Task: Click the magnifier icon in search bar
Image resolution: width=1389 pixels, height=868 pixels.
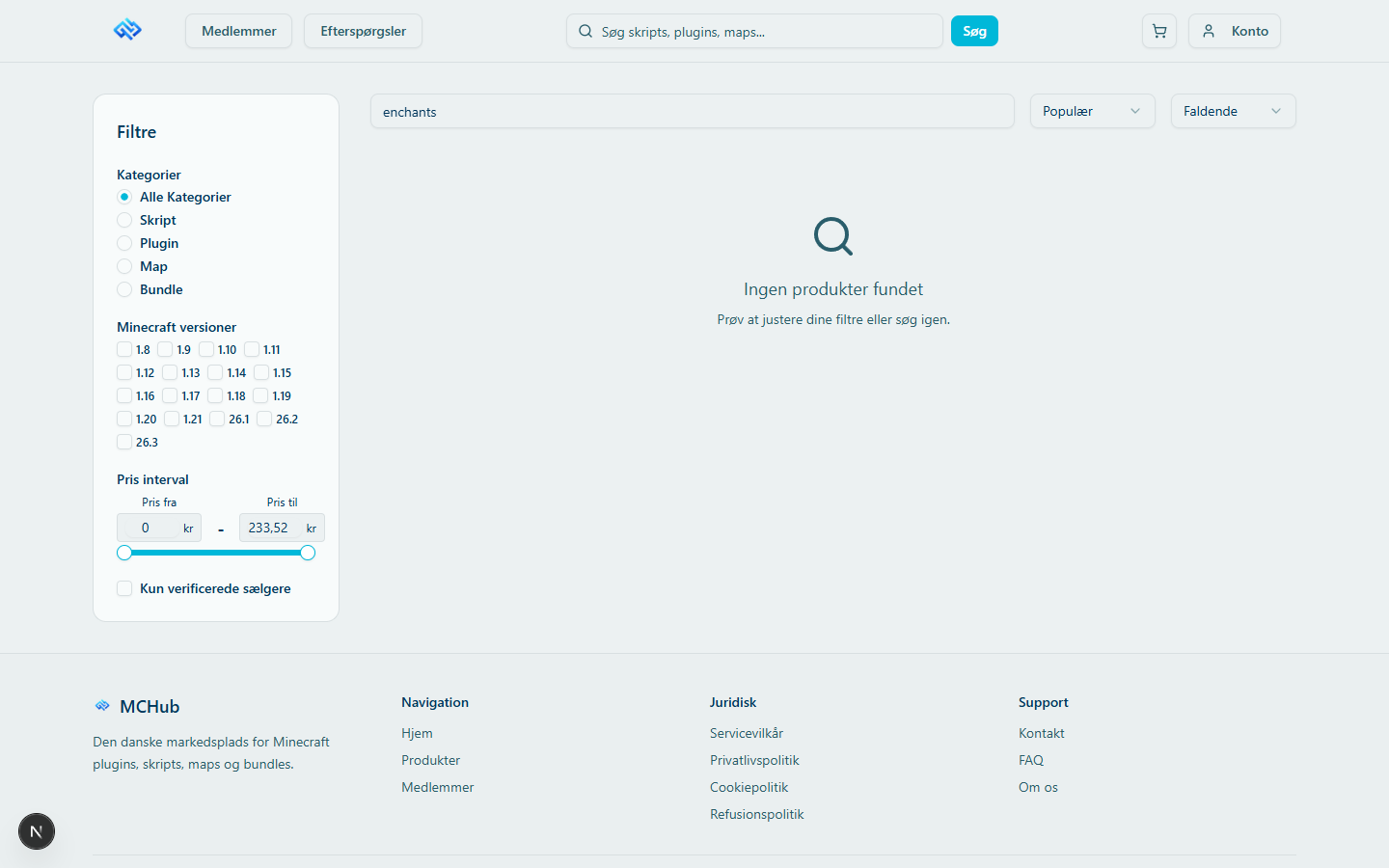Action: tap(586, 31)
